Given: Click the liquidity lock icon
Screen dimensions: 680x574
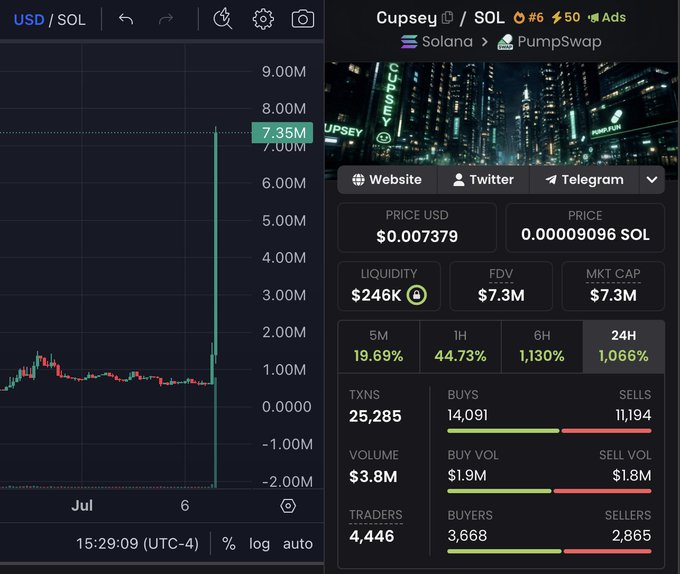Looking at the screenshot, I should click(x=416, y=295).
